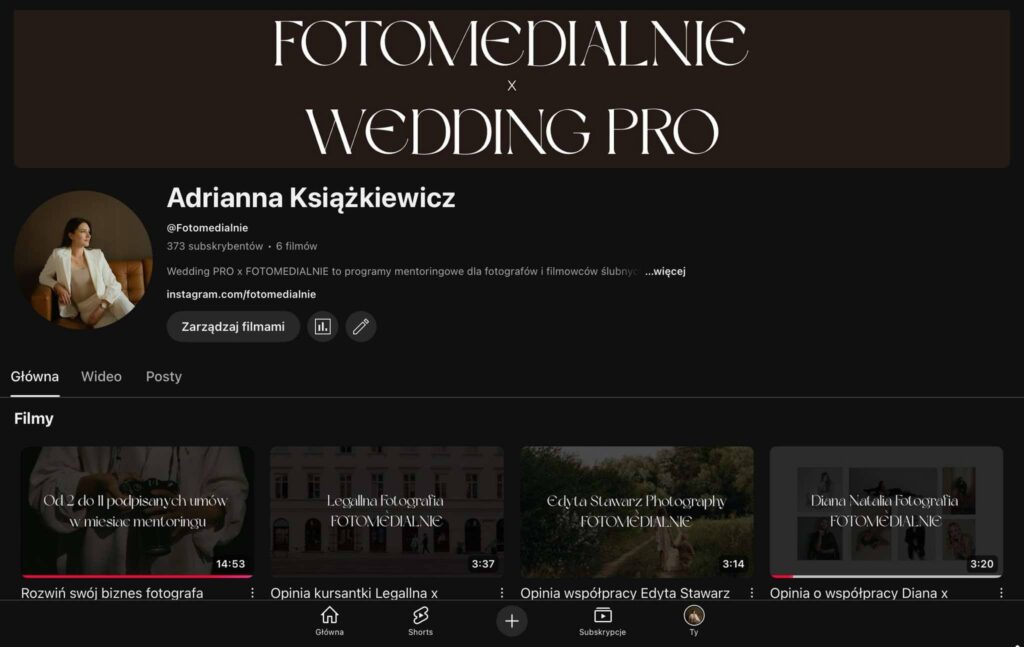The height and width of the screenshot is (647, 1024).
Task: Open Subskrypcje icon in bottom navigation
Action: [x=603, y=615]
